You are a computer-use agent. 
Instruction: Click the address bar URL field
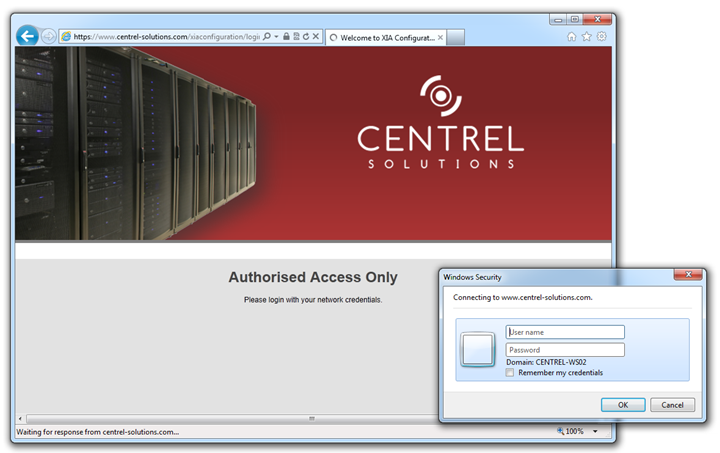(x=167, y=37)
